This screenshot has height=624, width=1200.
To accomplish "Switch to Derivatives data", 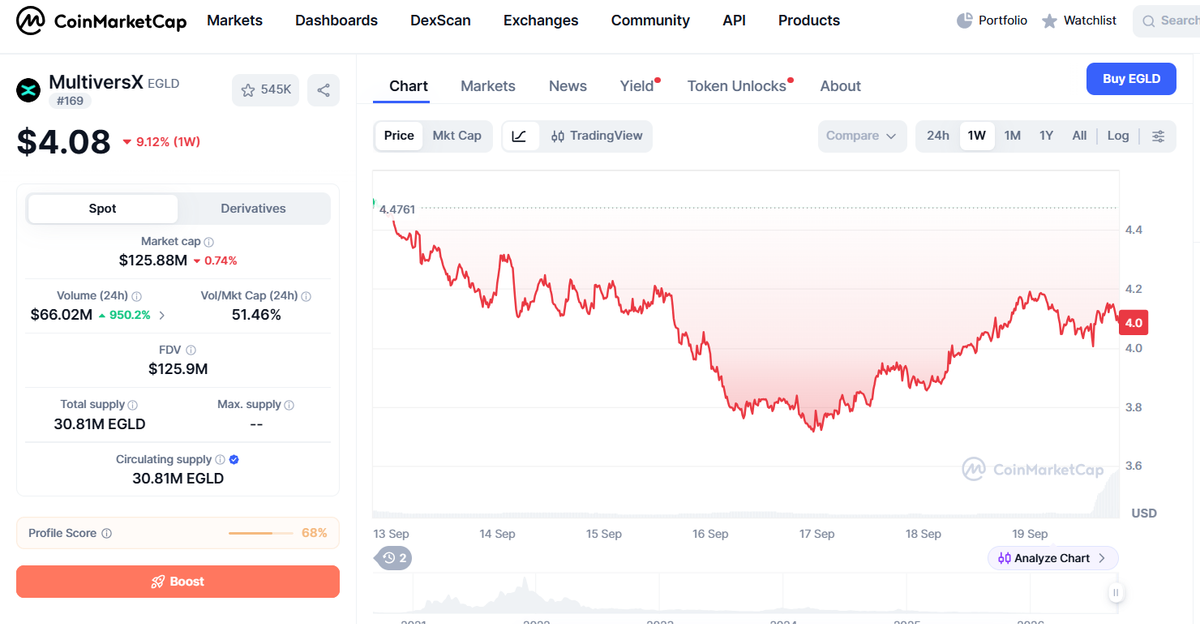I will coord(253,209).
